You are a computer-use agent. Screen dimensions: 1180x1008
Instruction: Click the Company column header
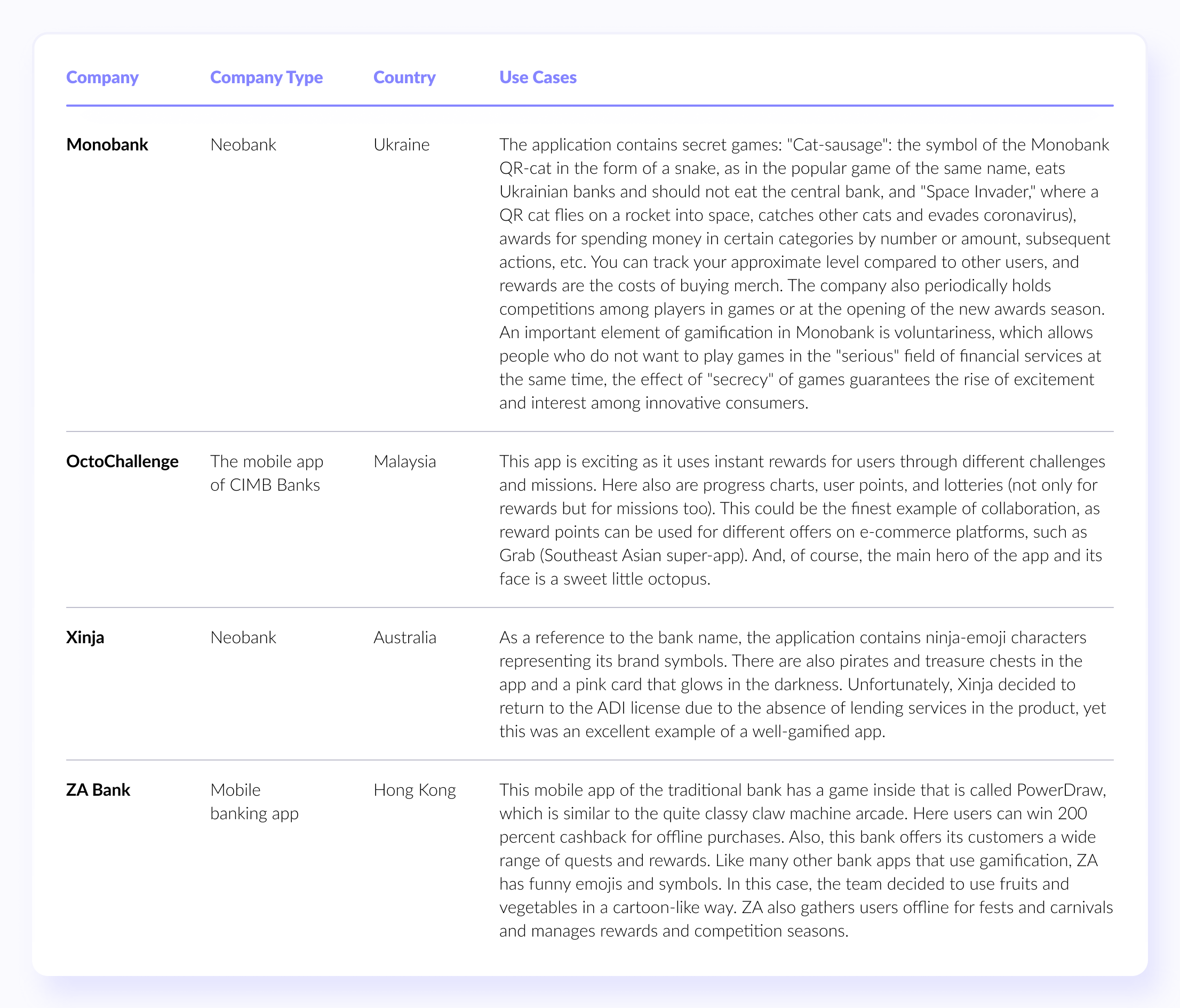(x=102, y=77)
